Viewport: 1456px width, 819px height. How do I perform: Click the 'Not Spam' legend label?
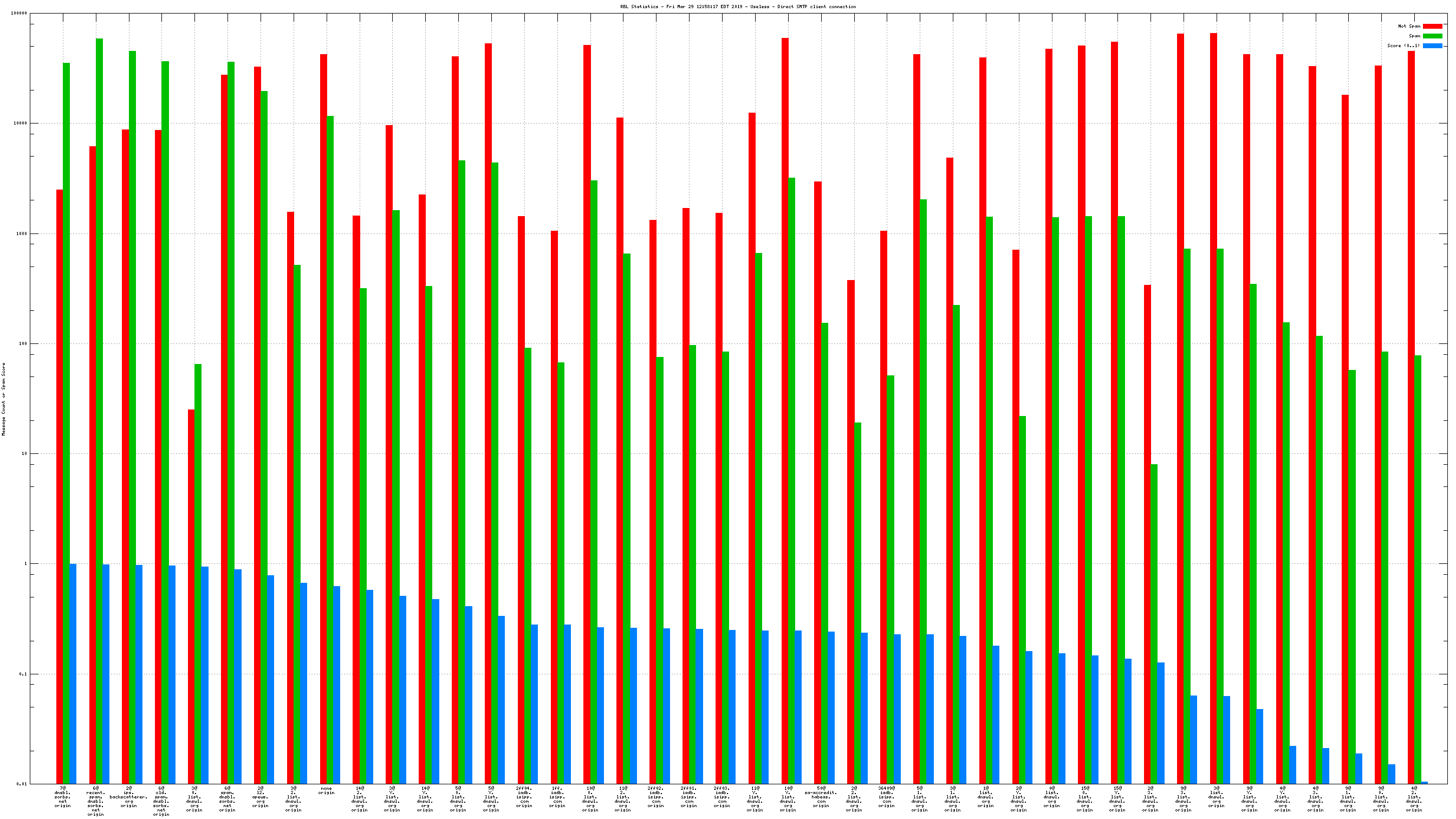coord(1408,26)
